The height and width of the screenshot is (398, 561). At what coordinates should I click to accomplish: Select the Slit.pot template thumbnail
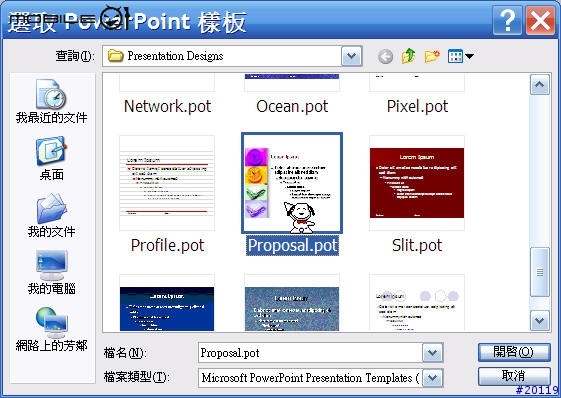tap(417, 183)
